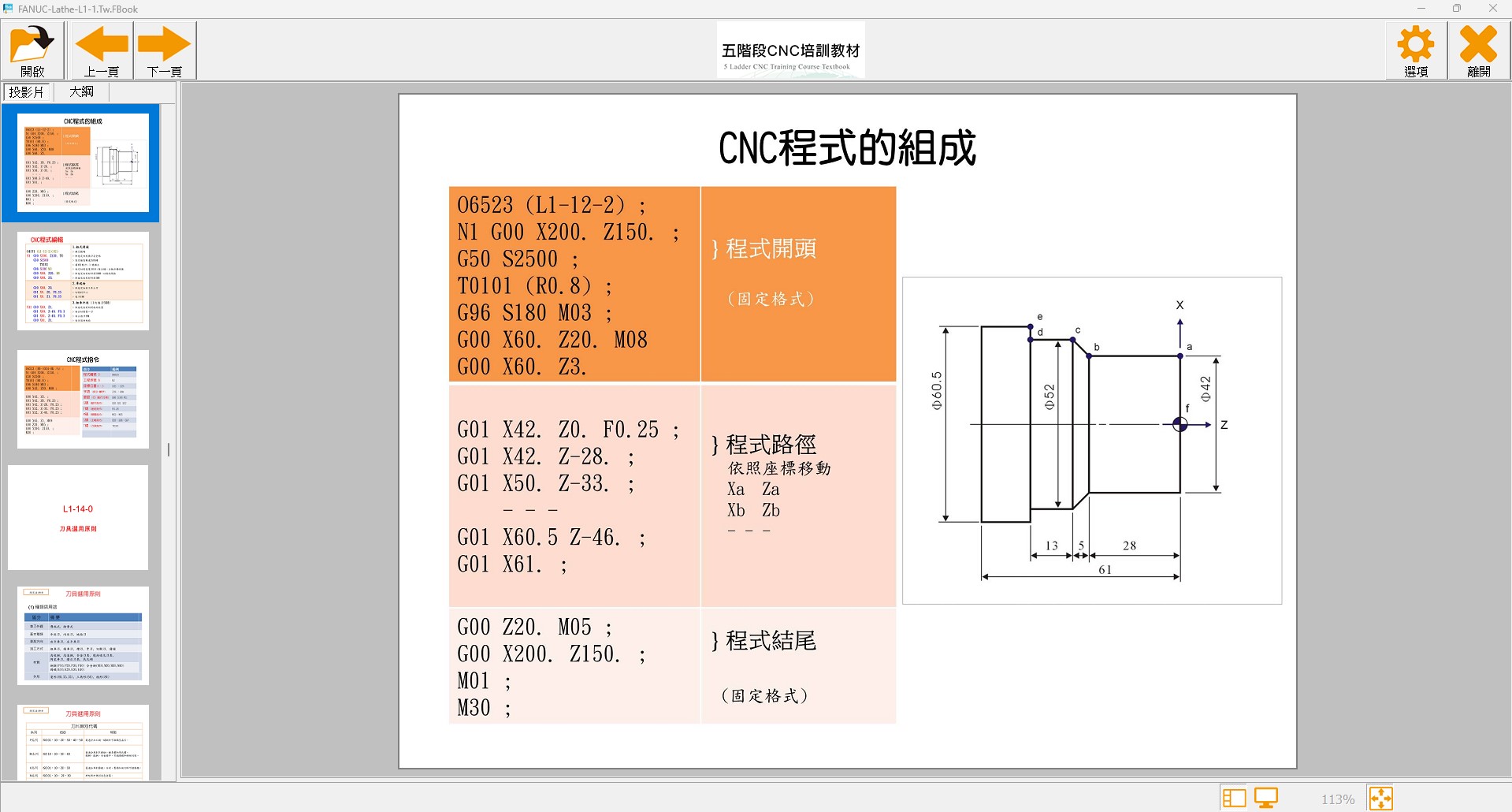1512x812 pixels.
Task: Select the last partially visible 刀具選用原則 thumbnail
Action: click(83, 743)
